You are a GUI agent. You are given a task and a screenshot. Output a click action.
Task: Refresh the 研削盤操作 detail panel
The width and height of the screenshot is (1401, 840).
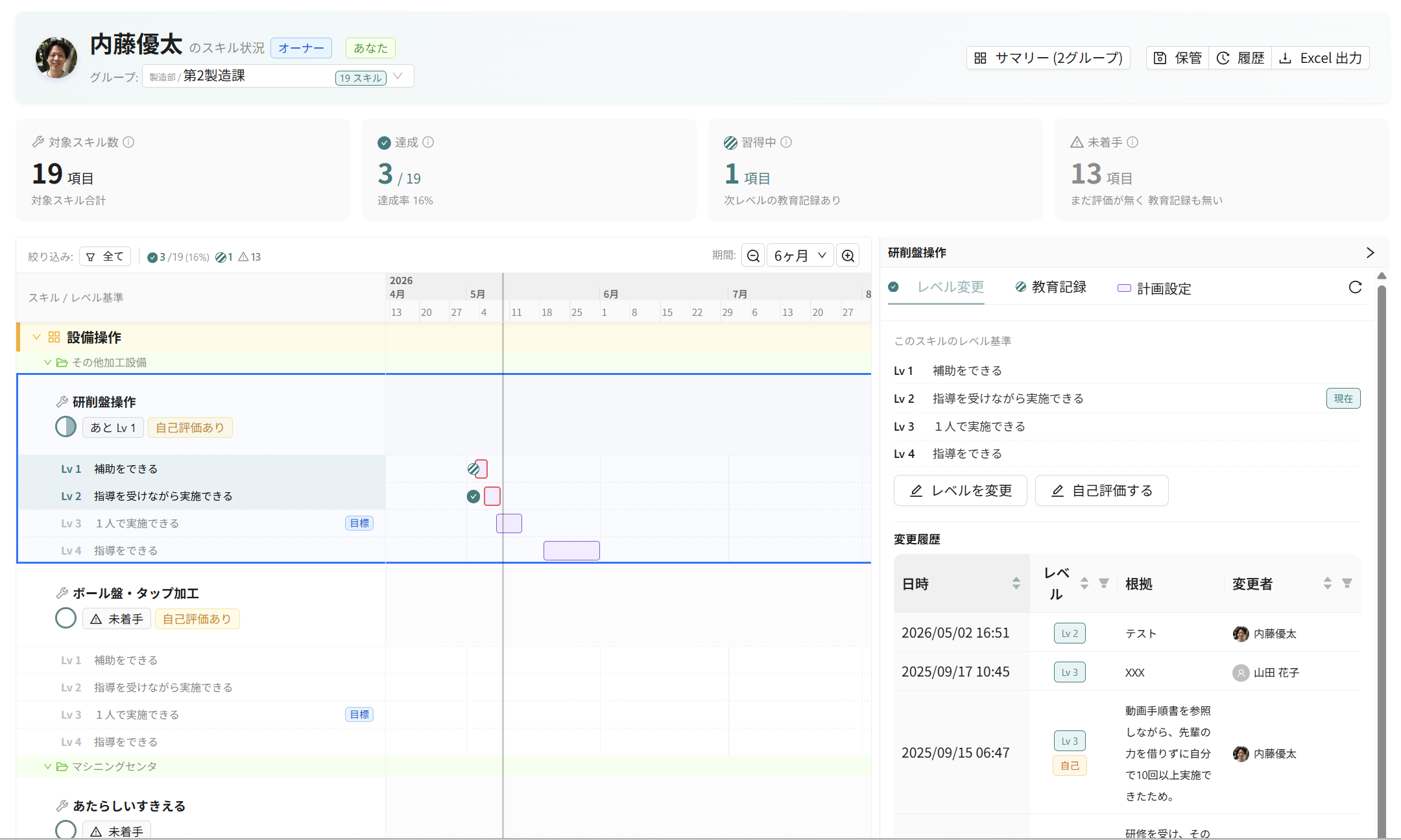coord(1355,287)
